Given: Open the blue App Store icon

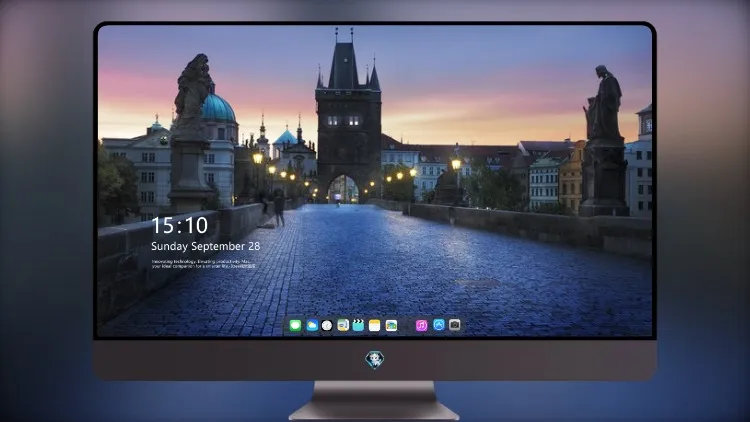Looking at the screenshot, I should click(439, 325).
